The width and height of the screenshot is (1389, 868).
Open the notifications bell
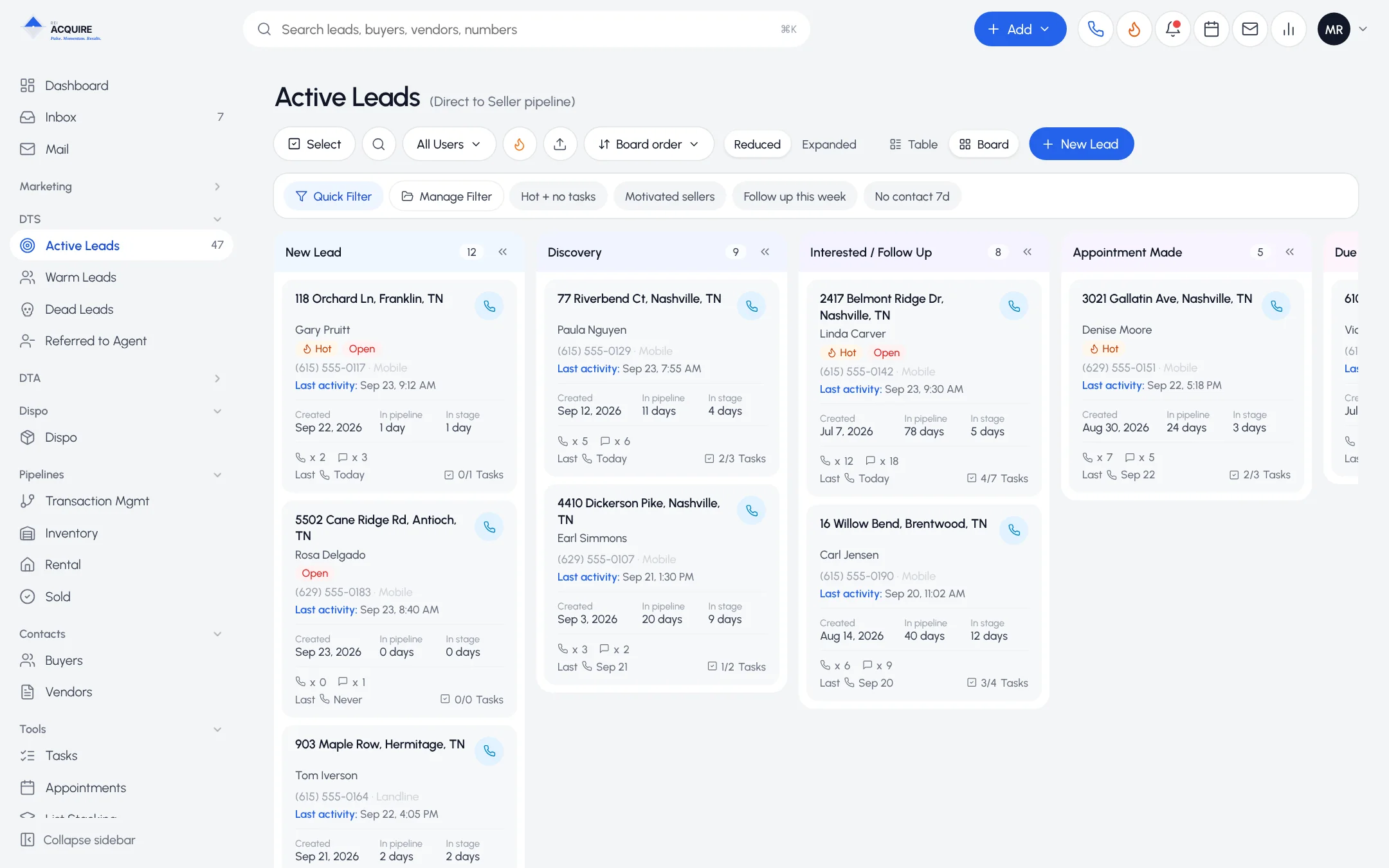click(1172, 29)
